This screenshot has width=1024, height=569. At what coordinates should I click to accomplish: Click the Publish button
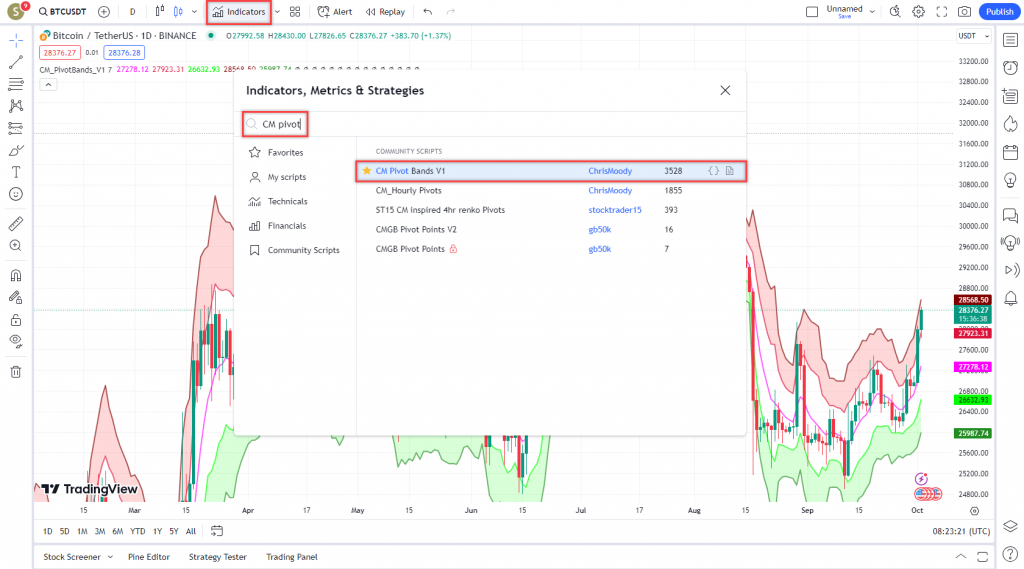pyautogui.click(x=998, y=12)
